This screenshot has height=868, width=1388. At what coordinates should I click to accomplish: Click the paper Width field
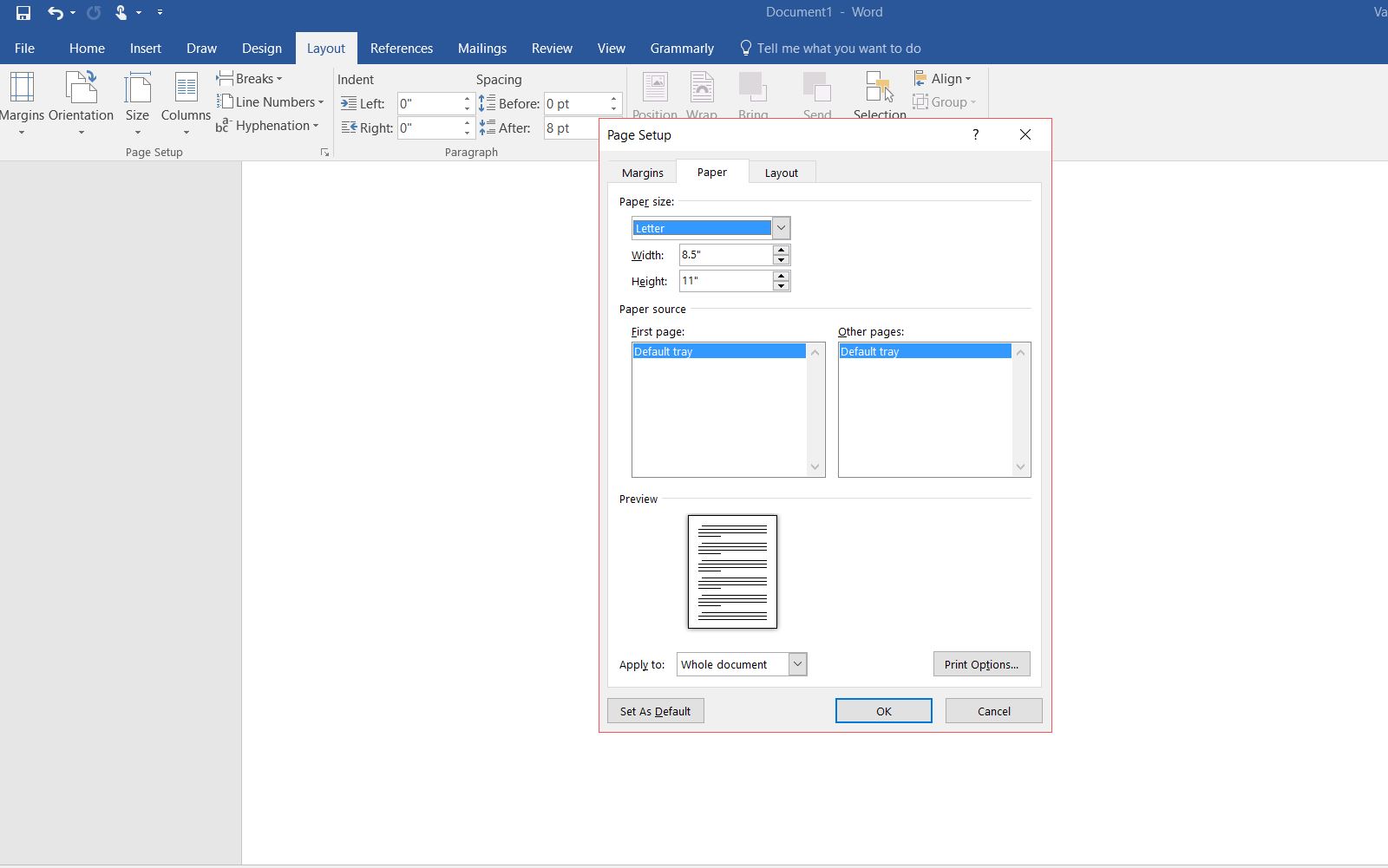726,255
